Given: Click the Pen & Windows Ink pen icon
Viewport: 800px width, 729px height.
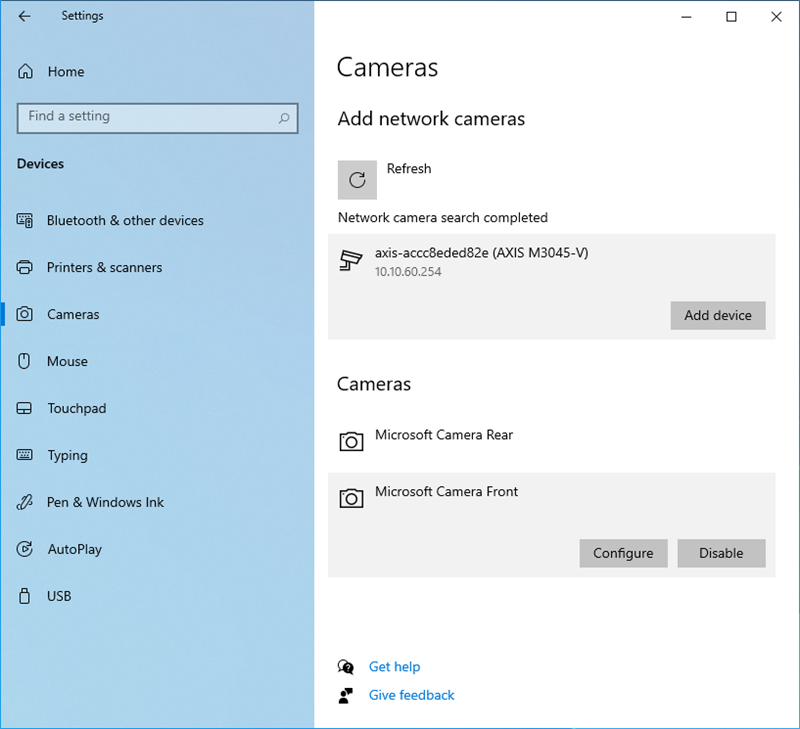Looking at the screenshot, I should (x=23, y=502).
